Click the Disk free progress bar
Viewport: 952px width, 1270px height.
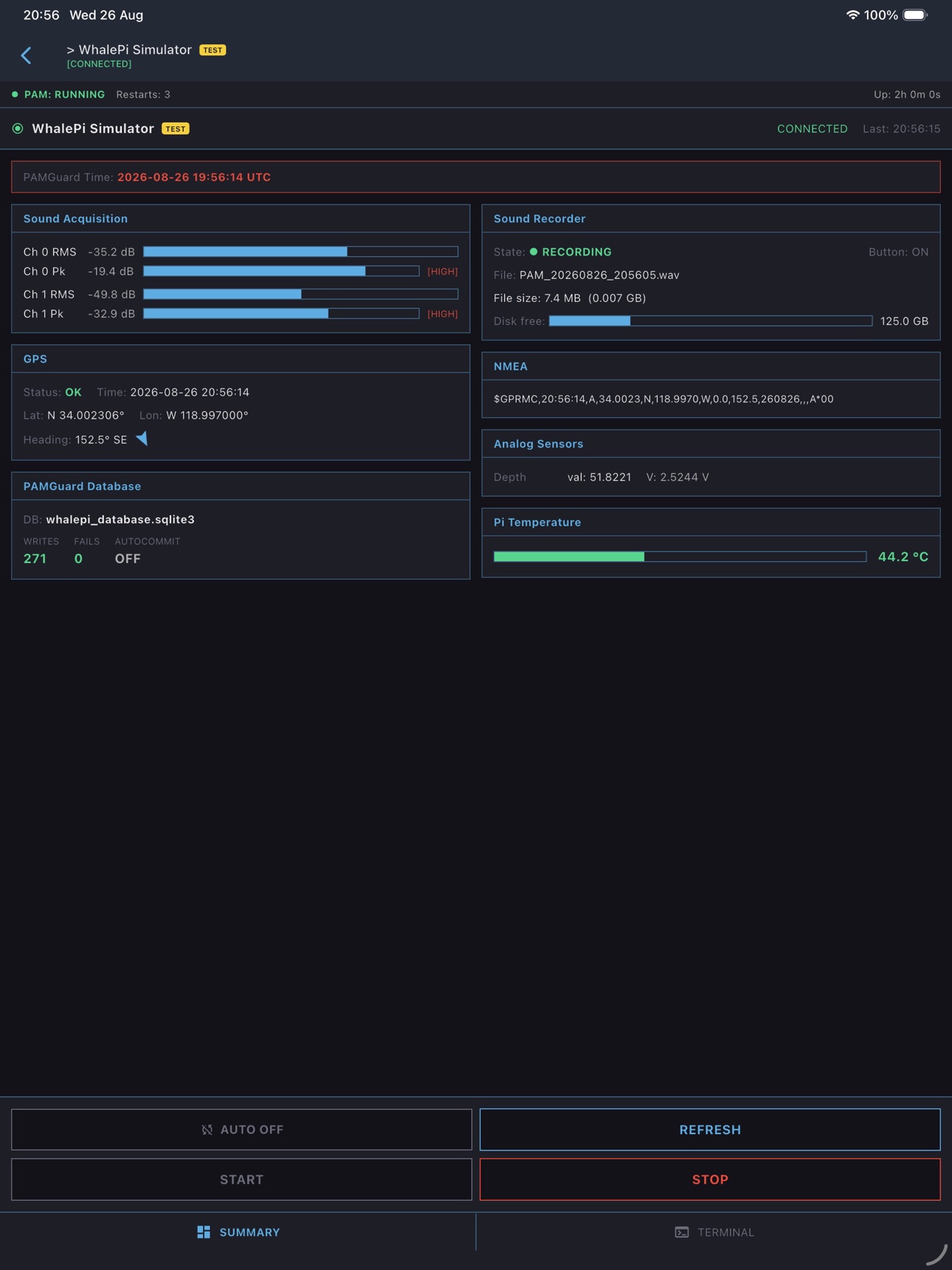point(711,320)
